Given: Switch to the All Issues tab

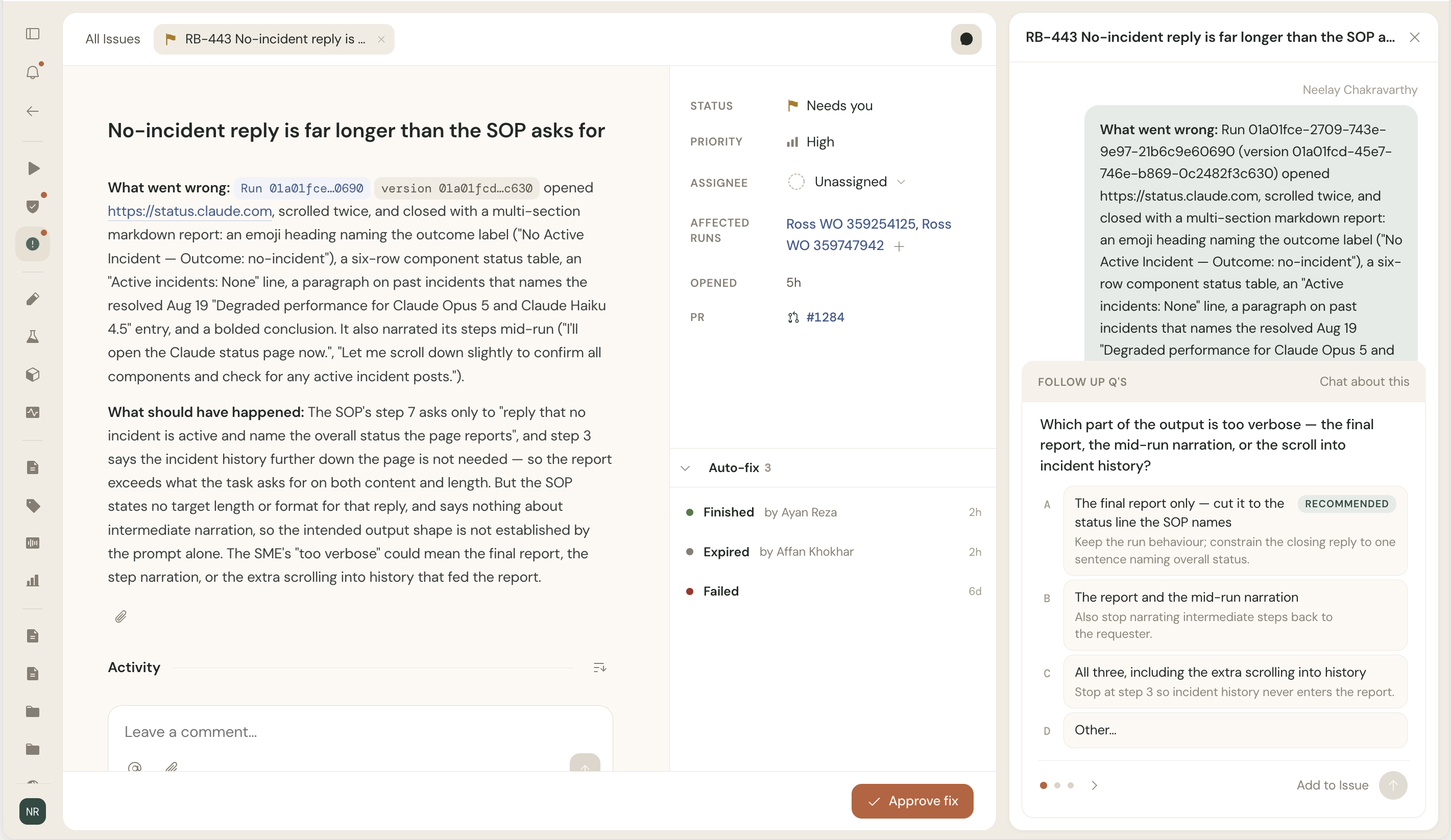Looking at the screenshot, I should coord(113,39).
